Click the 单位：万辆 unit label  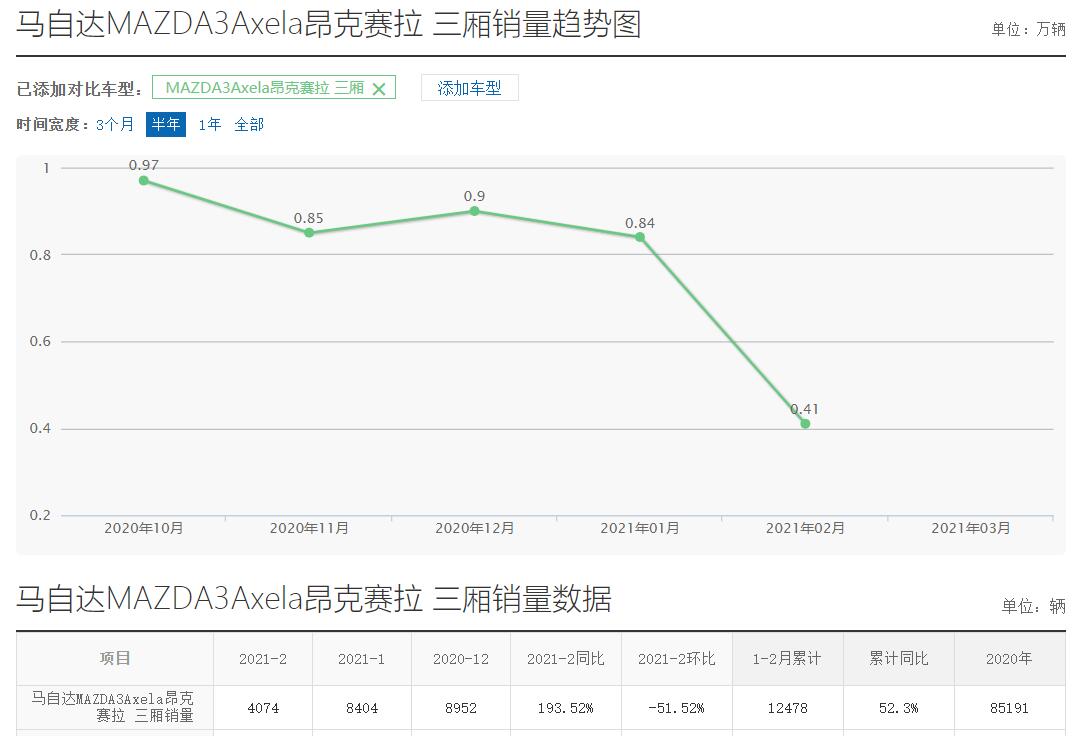[x=1029, y=29]
